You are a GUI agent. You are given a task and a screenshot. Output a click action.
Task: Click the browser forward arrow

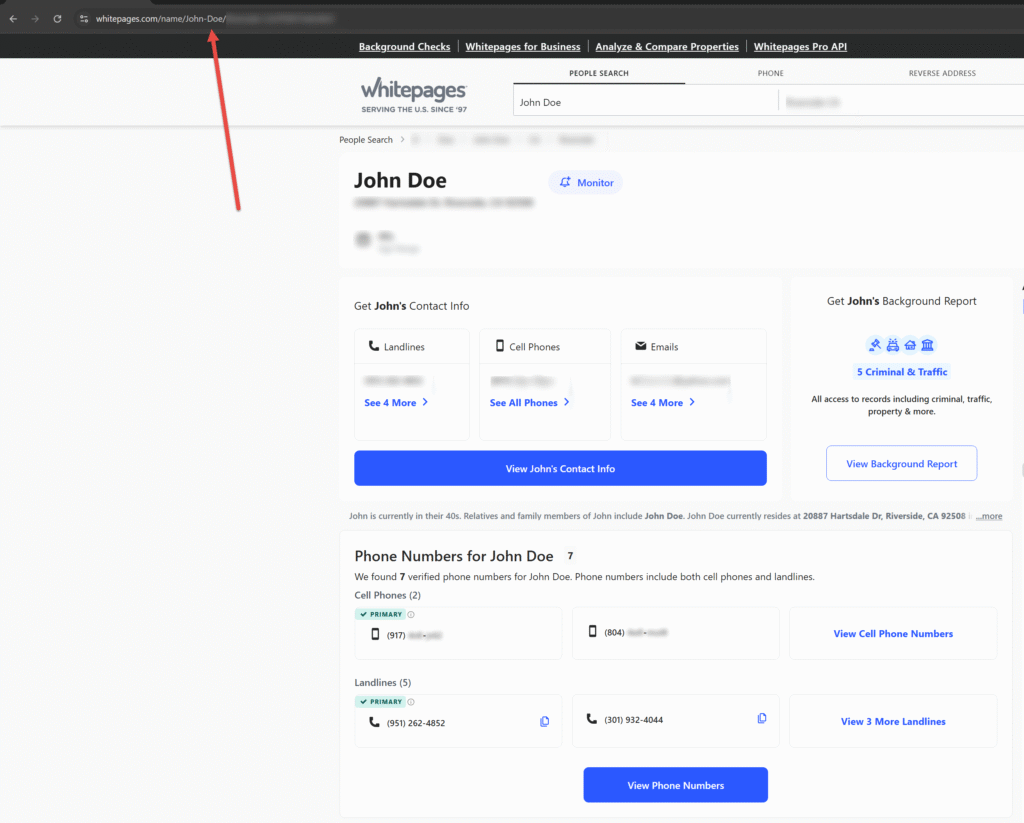pos(35,19)
